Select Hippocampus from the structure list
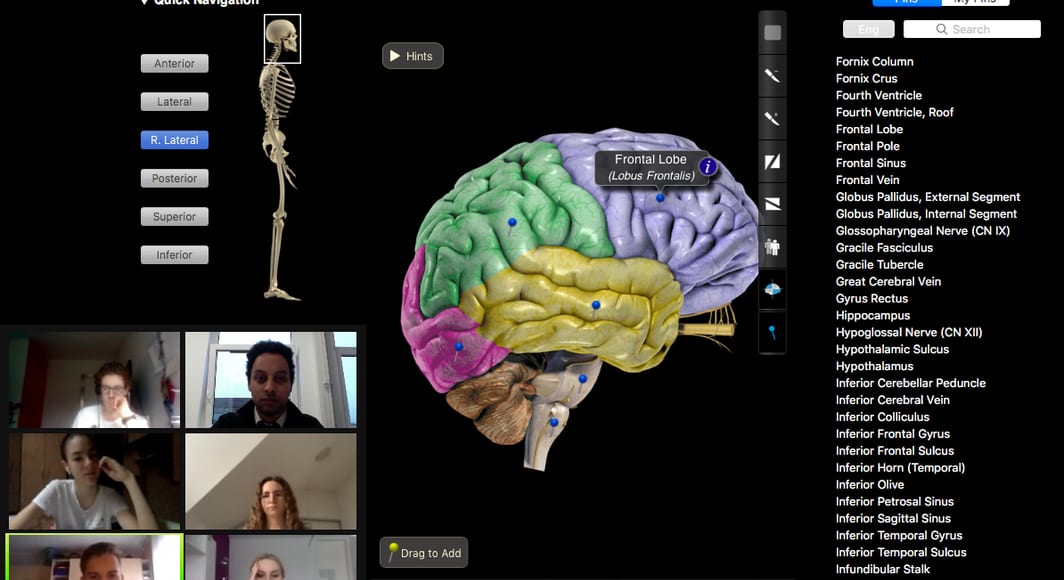Screen dimensions: 1064x580 (872, 316)
